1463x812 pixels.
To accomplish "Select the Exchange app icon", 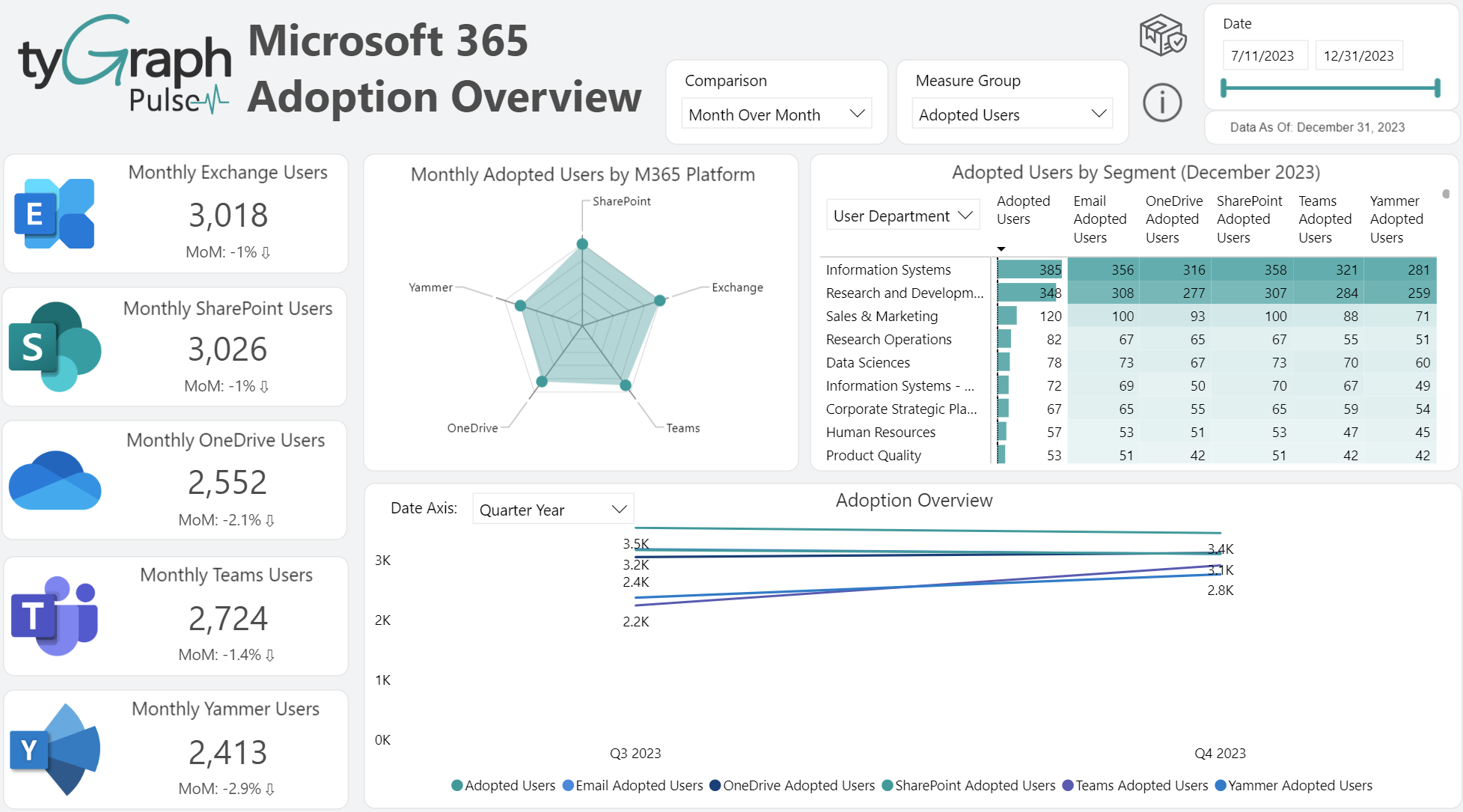I will [x=55, y=213].
